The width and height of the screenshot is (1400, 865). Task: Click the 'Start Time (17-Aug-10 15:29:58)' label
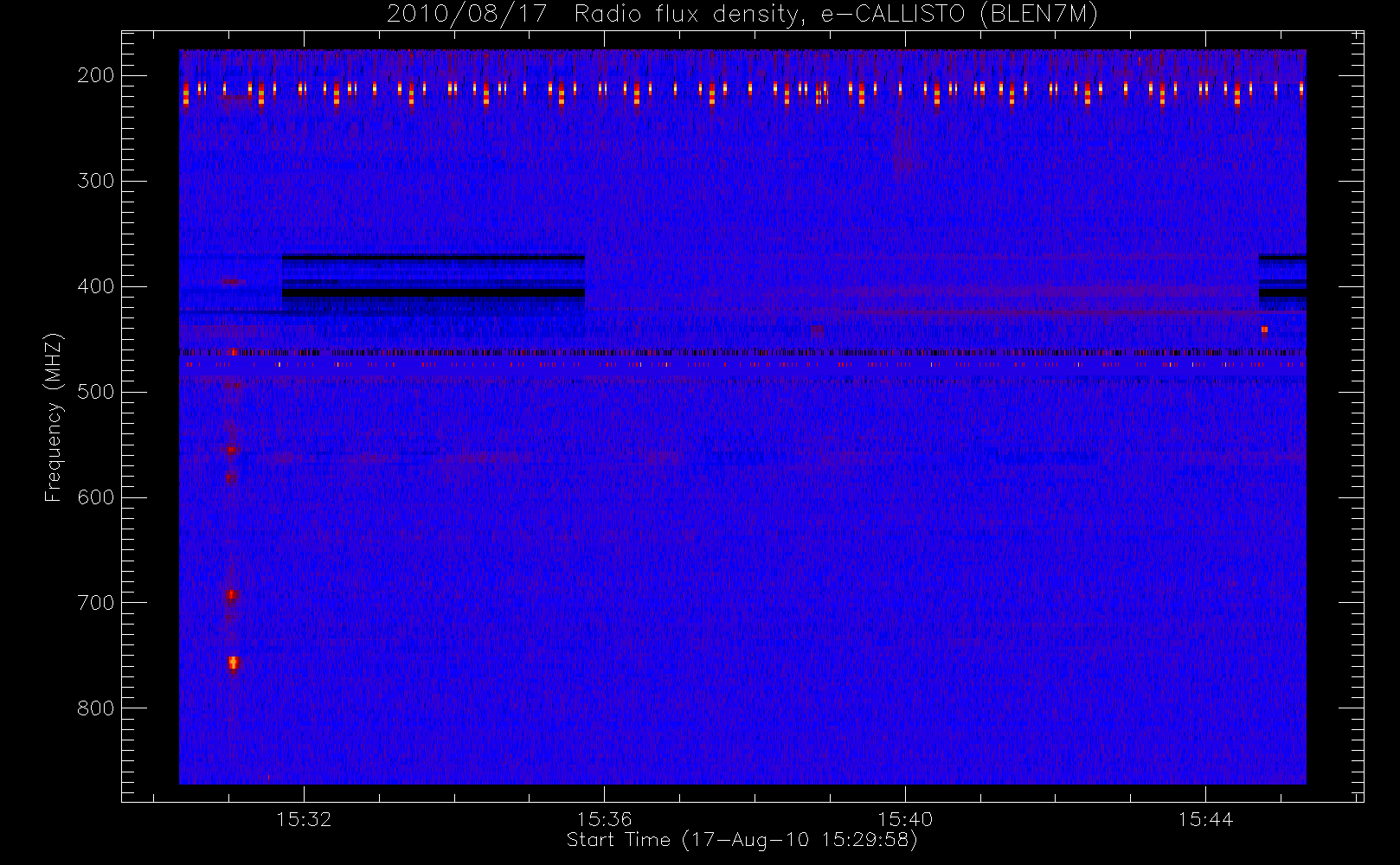click(742, 840)
